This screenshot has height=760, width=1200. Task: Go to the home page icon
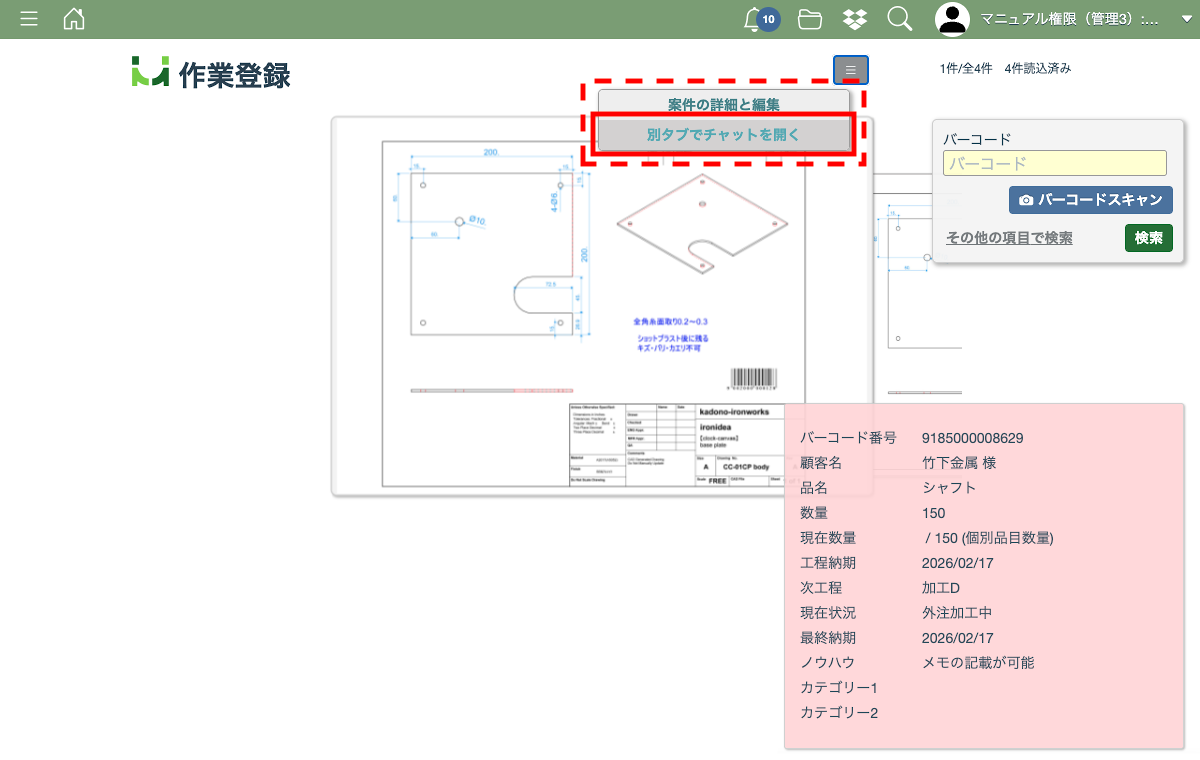click(74, 19)
